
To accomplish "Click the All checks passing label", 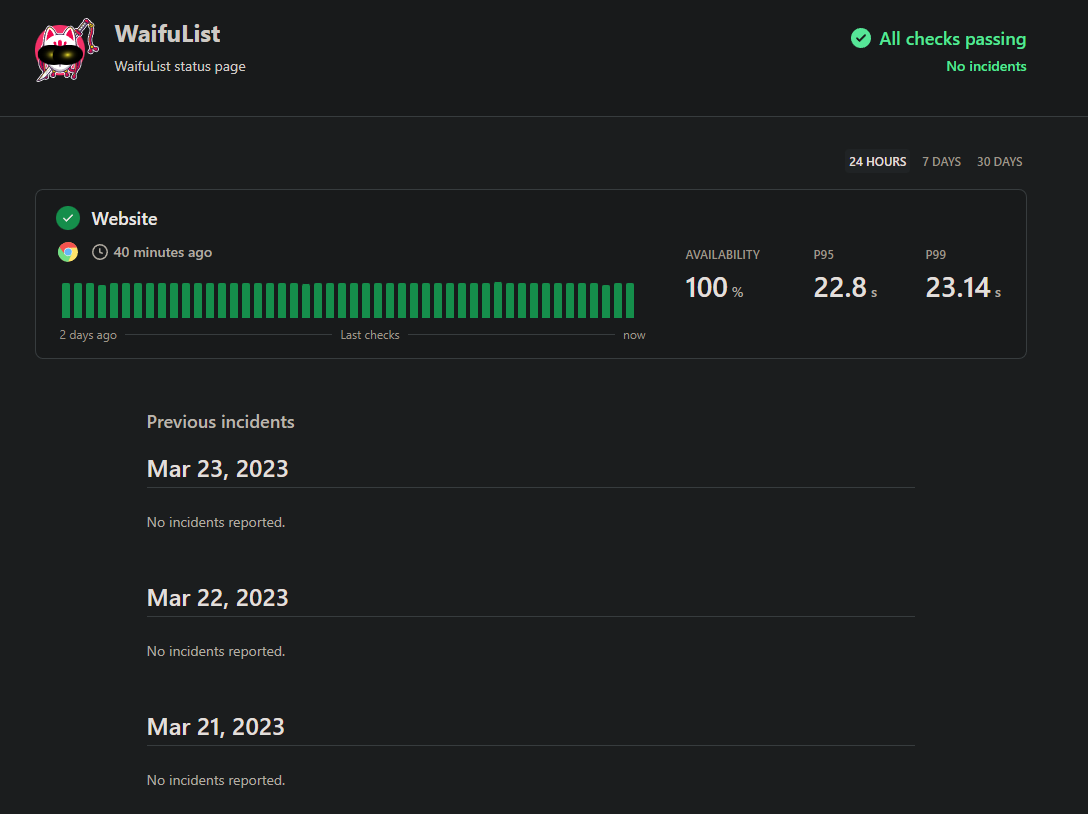I will coord(952,39).
